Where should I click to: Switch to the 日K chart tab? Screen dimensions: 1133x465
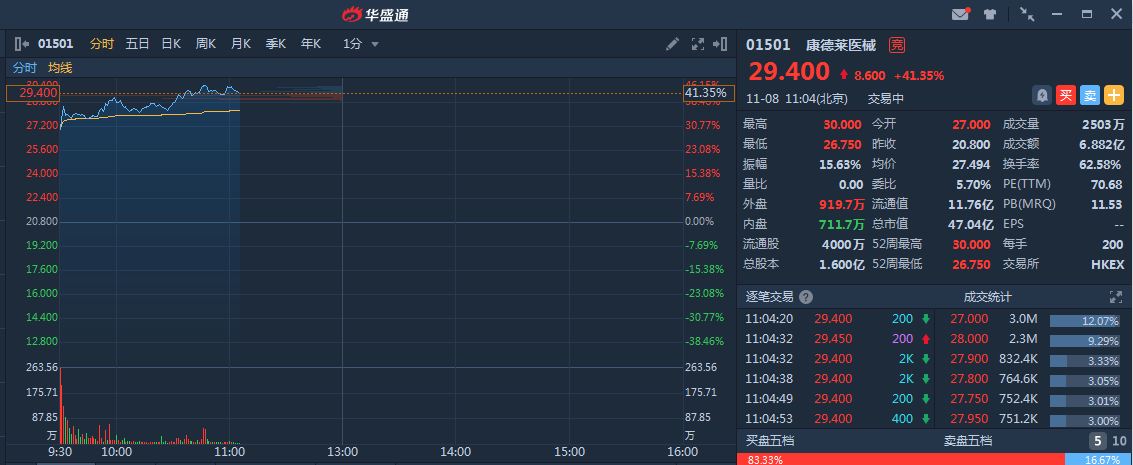point(171,44)
